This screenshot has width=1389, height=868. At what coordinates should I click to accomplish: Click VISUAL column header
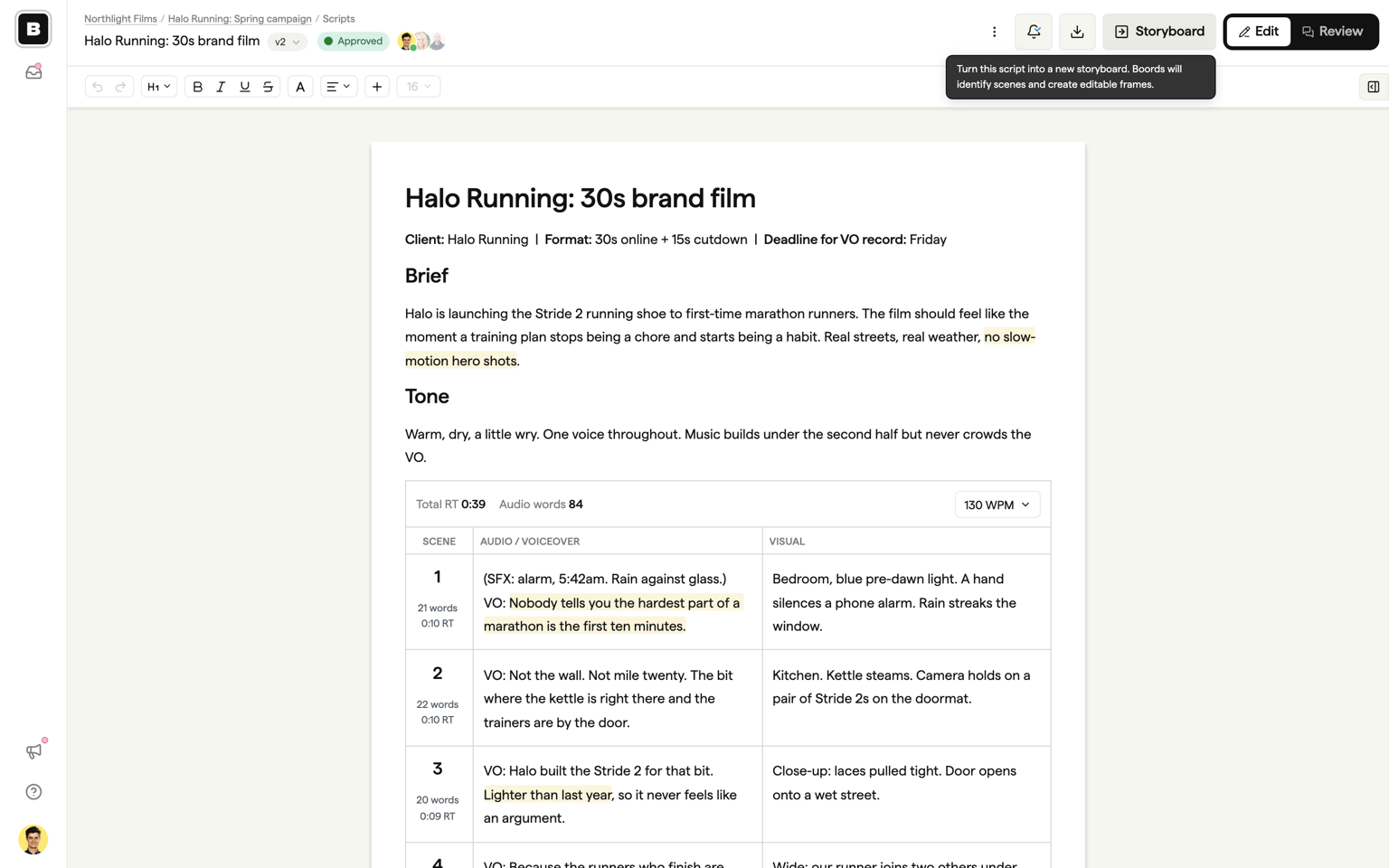[787, 542]
